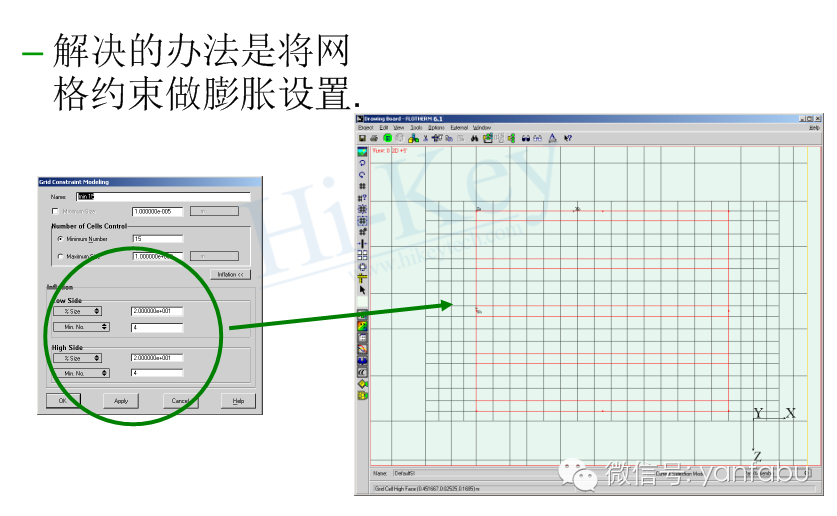Click the lower rotate arrow sidebar icon

[362, 174]
